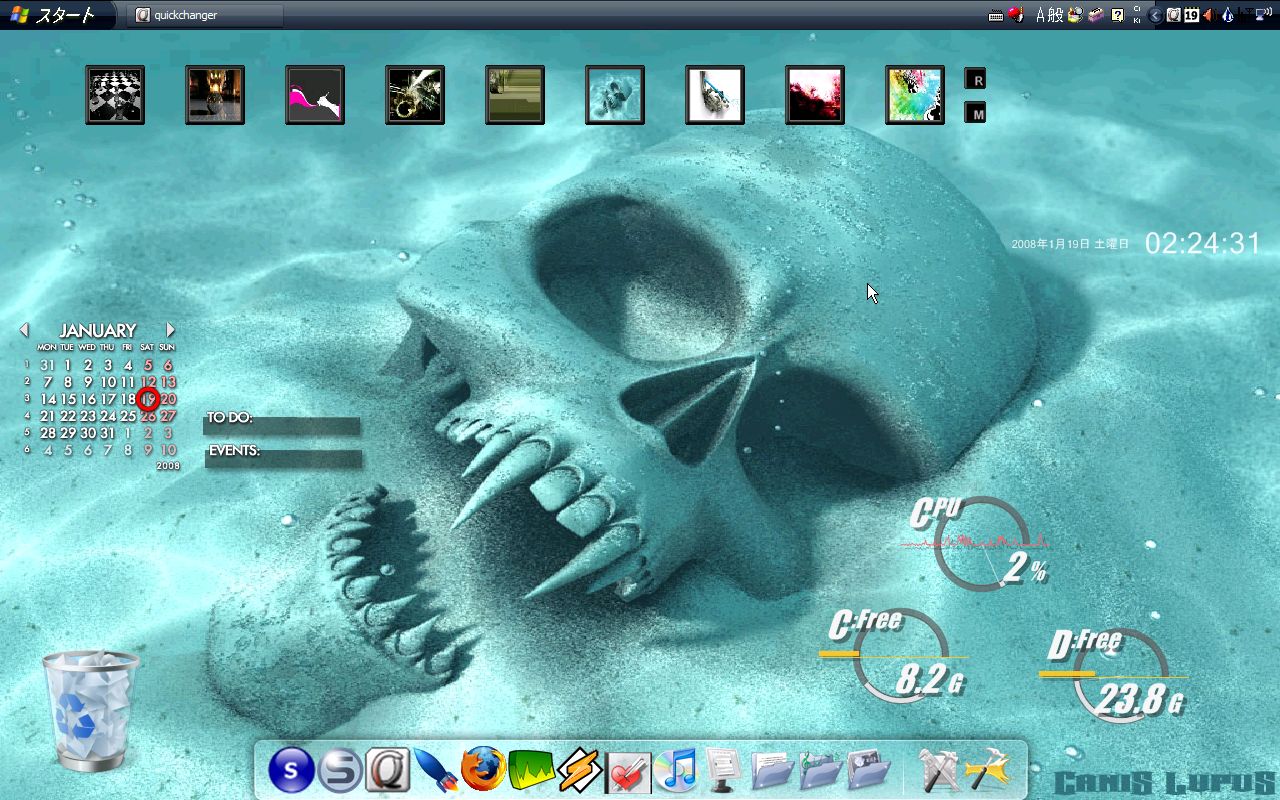The height and width of the screenshot is (800, 1280).
Task: Click the C:Free disk space meter
Action: 893,654
